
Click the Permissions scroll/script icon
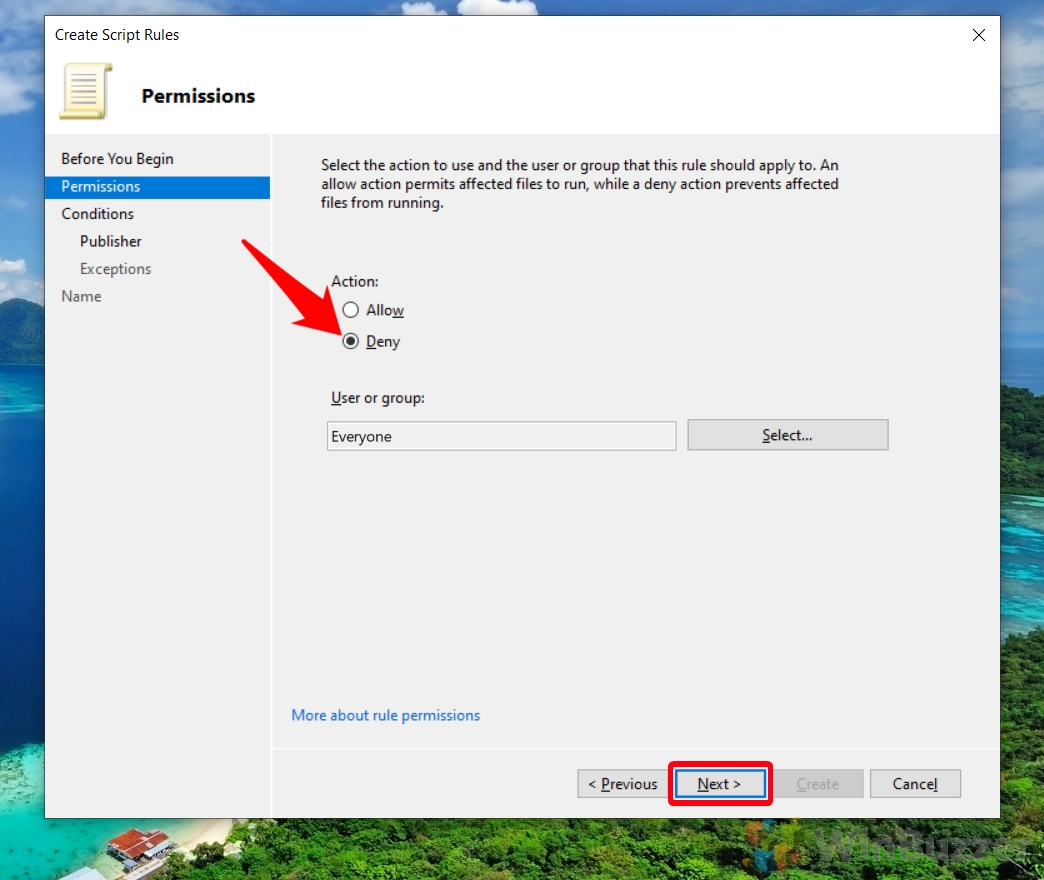pos(85,90)
